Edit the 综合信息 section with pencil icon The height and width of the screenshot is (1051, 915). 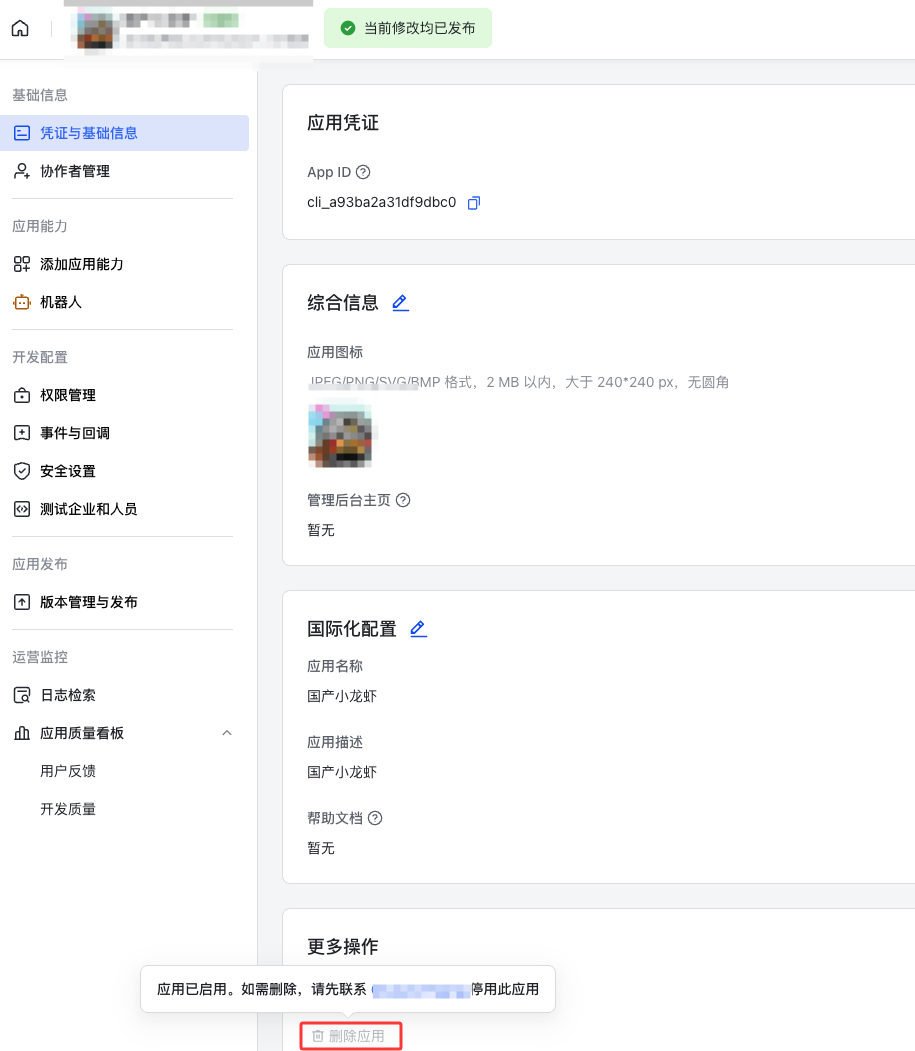click(x=400, y=303)
